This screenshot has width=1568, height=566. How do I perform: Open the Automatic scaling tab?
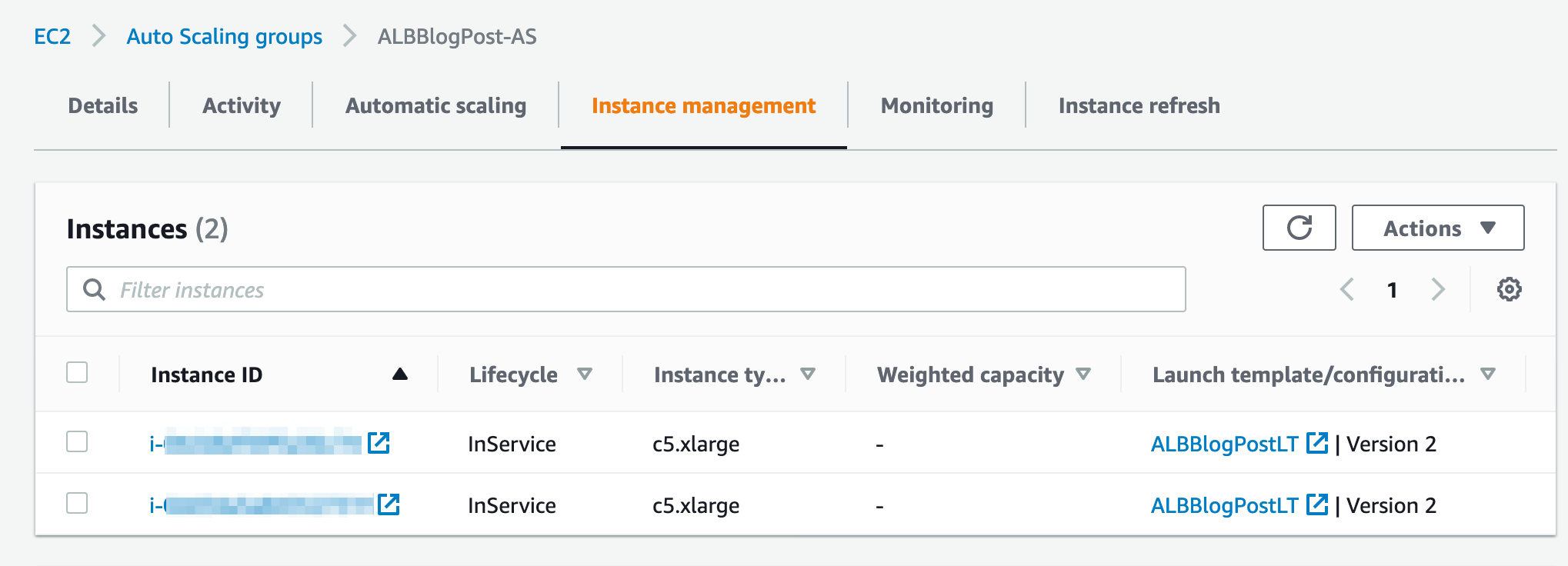(435, 106)
